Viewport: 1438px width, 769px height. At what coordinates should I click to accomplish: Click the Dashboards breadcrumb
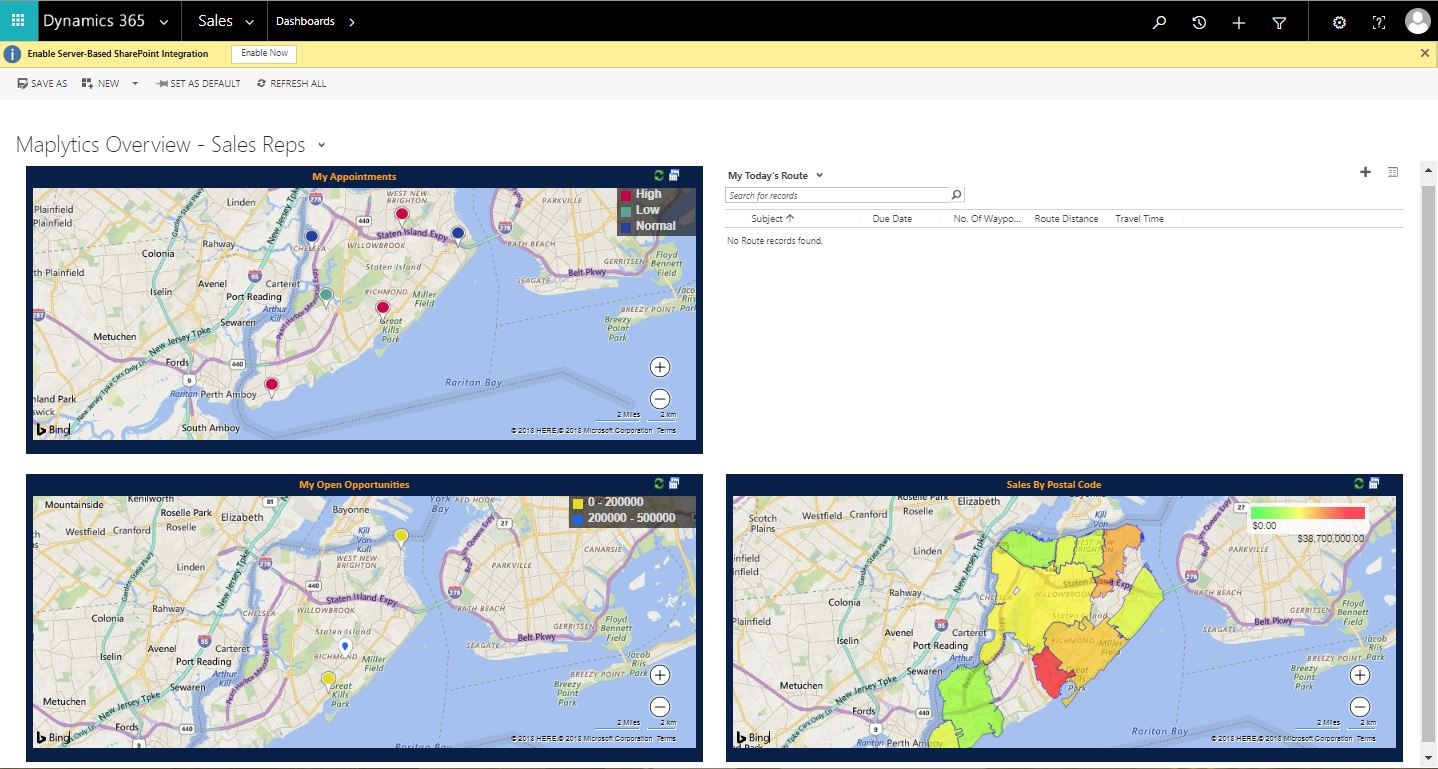305,21
